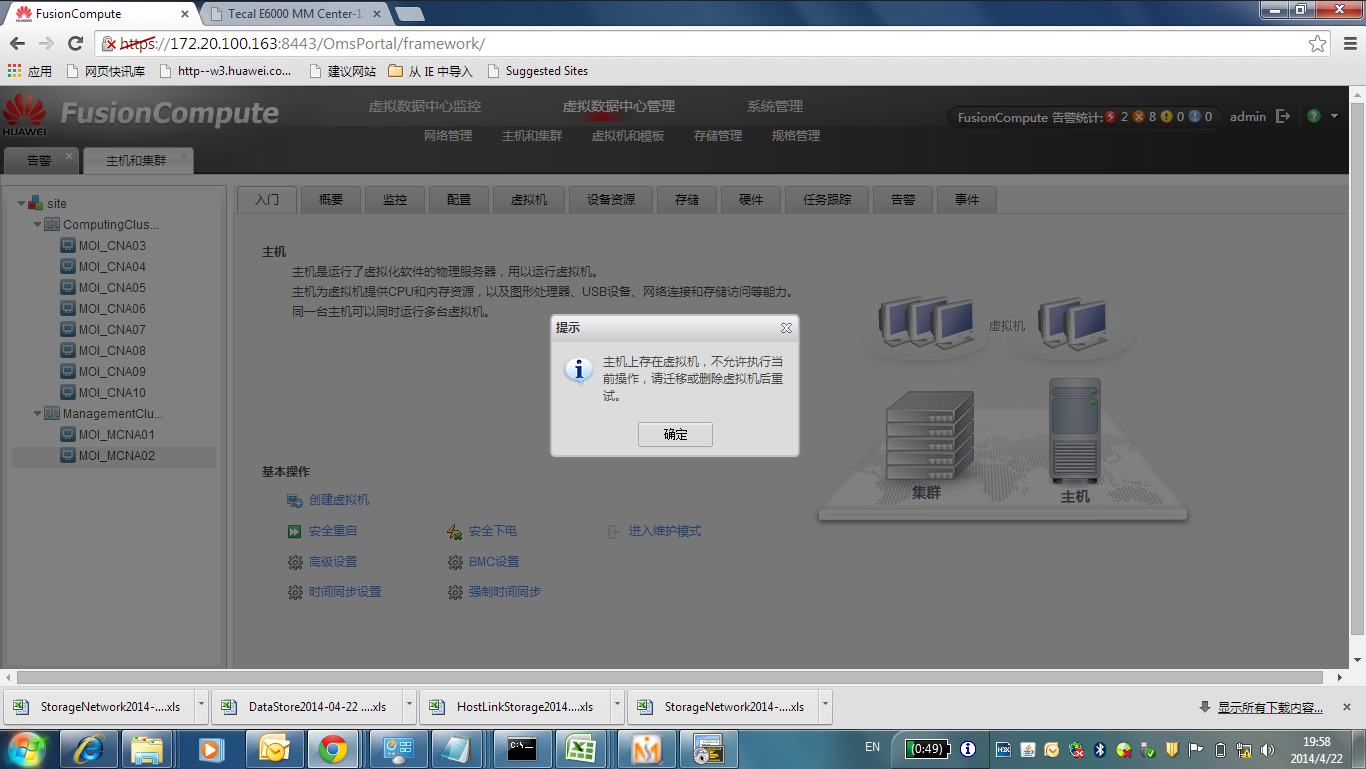
Task: Collapse the ComputingClus... cluster node
Action: 38,224
